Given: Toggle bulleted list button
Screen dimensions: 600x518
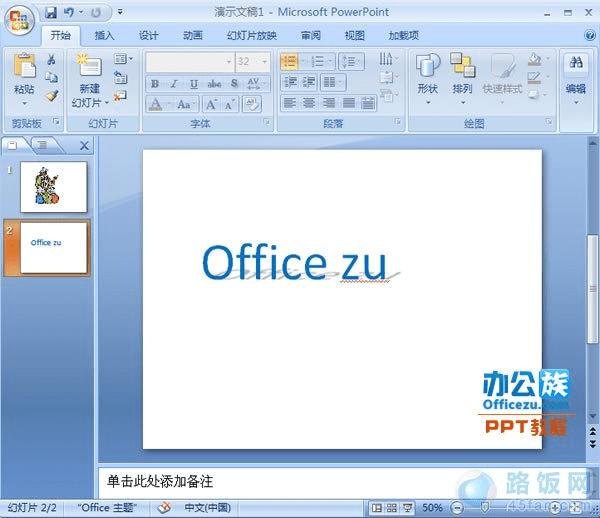Looking at the screenshot, I should 289,61.
